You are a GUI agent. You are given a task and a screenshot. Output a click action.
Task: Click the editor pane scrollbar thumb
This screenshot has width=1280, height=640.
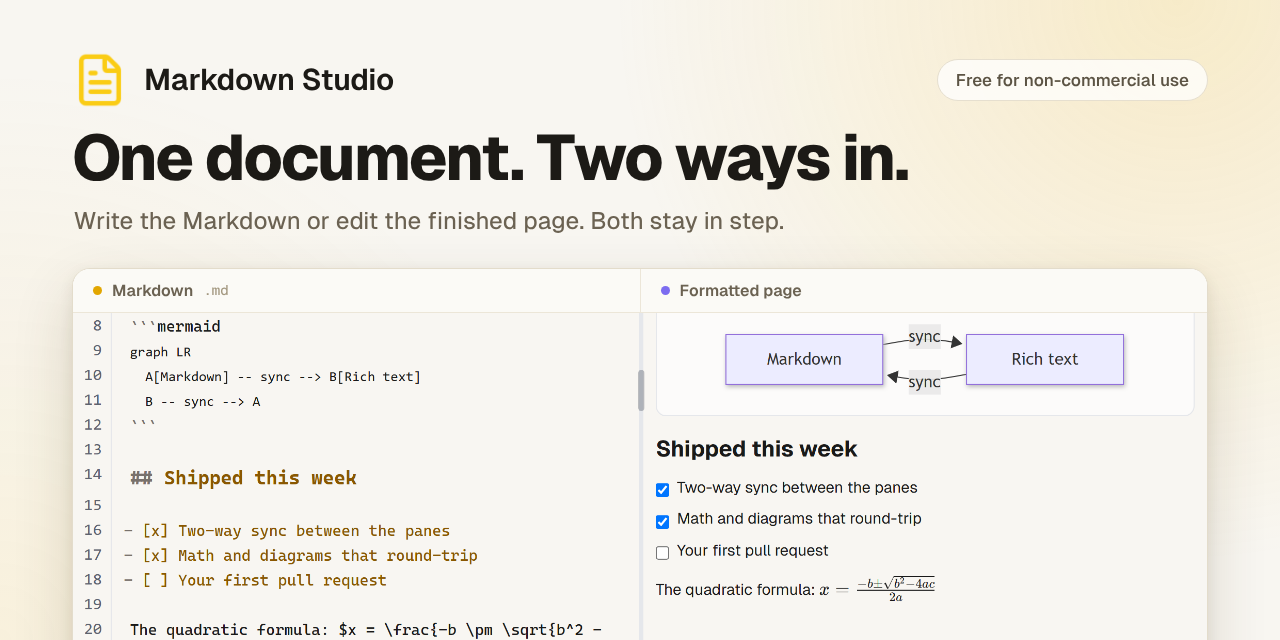click(641, 390)
